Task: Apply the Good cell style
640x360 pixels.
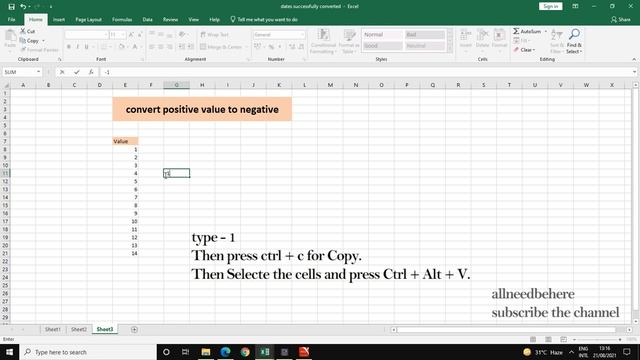Action: pos(382,46)
